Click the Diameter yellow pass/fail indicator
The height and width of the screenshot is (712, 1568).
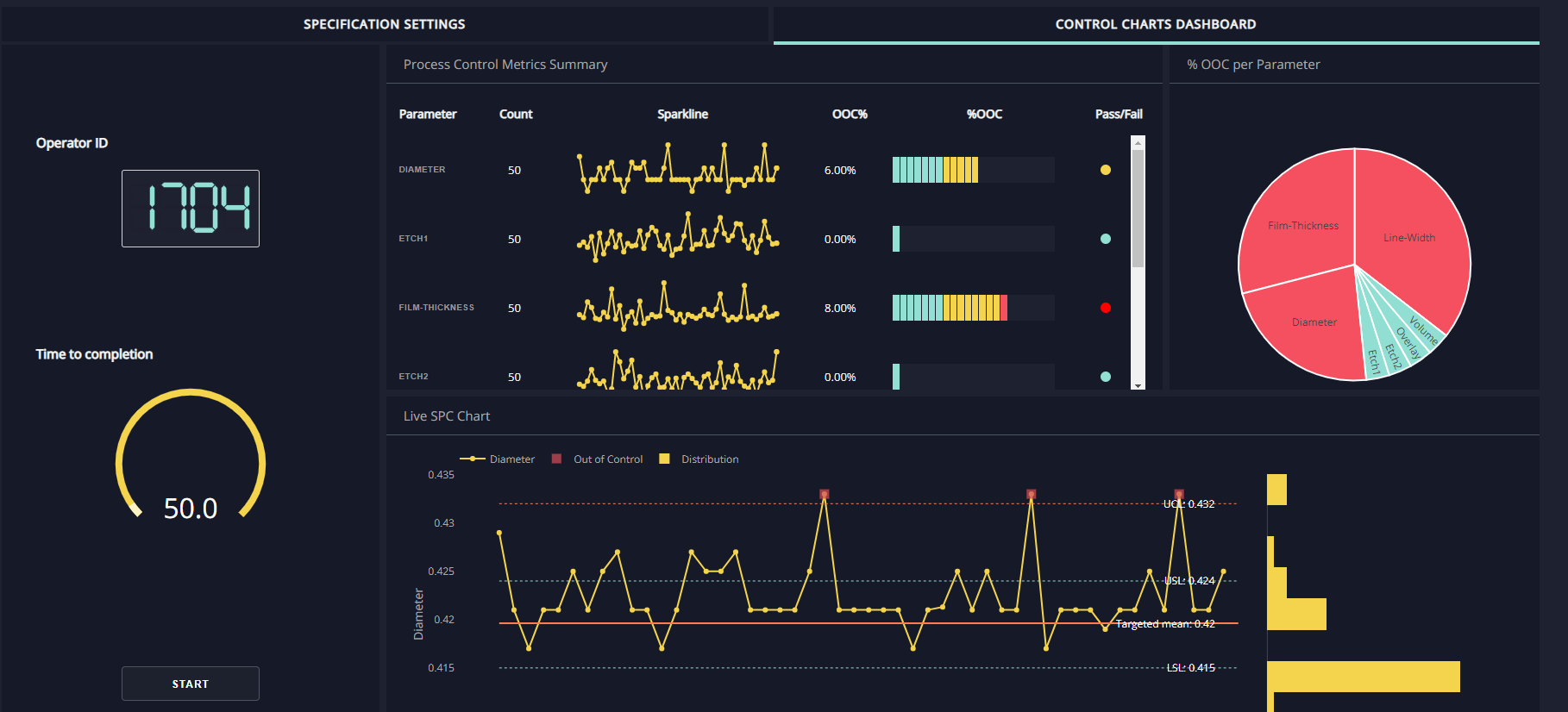click(x=1106, y=170)
